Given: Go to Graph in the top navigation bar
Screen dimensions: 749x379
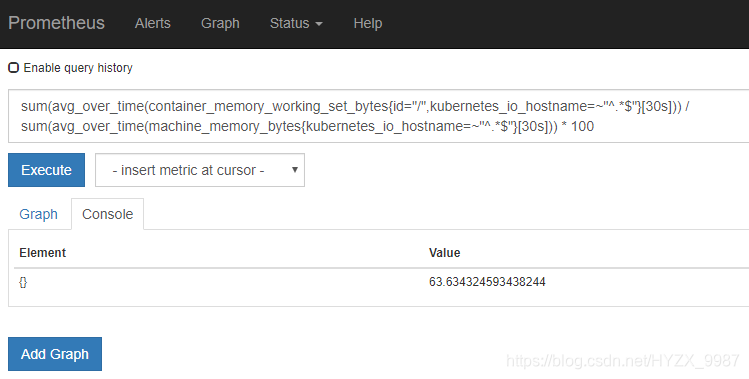Looking at the screenshot, I should click(x=220, y=23).
